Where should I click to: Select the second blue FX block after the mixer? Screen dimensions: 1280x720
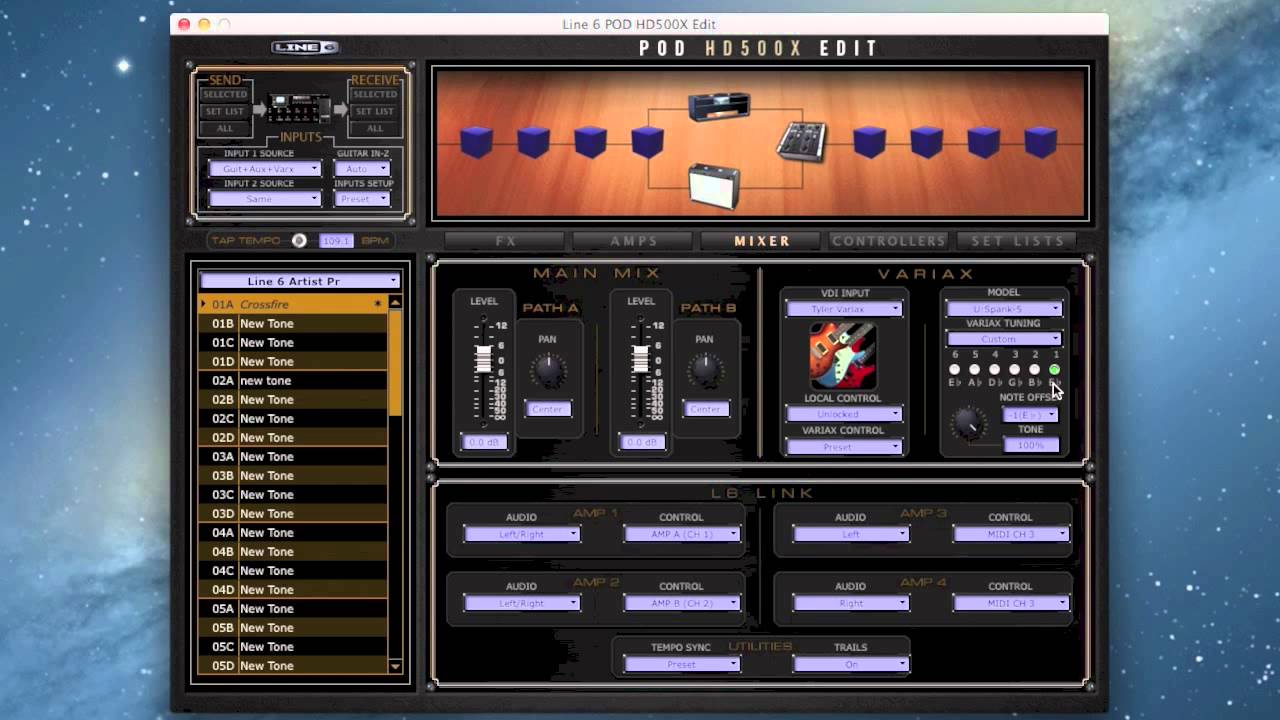[x=926, y=142]
